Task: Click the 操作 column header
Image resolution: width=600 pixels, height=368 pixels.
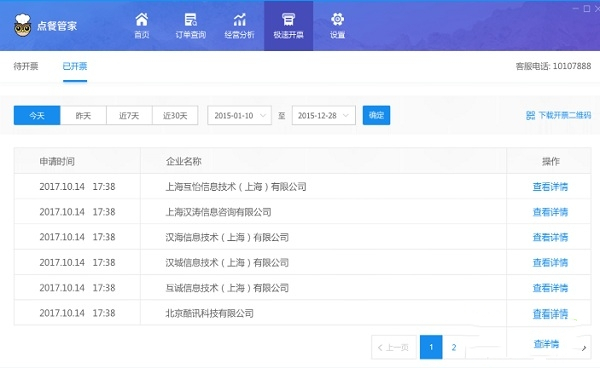Action: coord(551,161)
